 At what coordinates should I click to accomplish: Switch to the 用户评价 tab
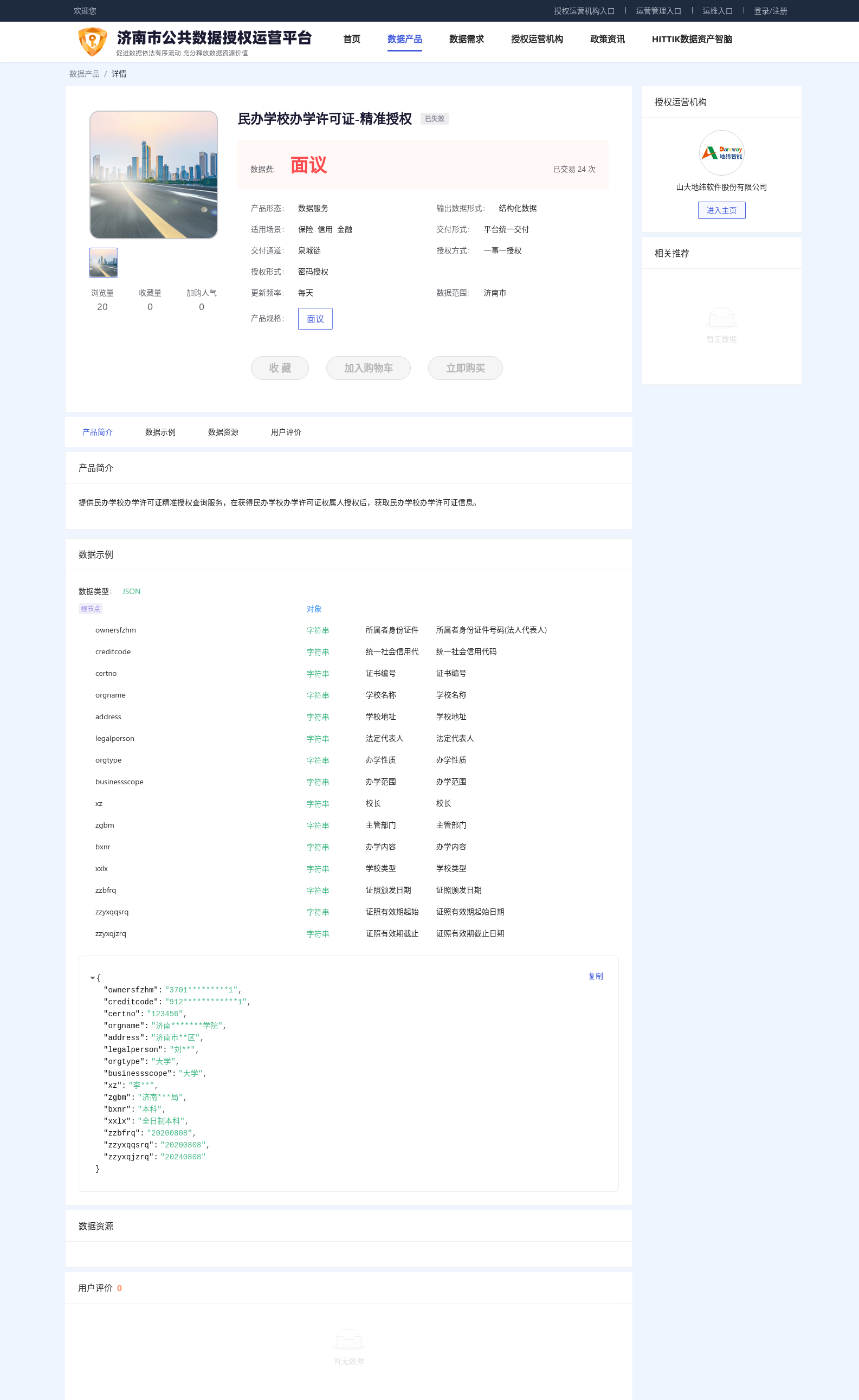tap(286, 433)
